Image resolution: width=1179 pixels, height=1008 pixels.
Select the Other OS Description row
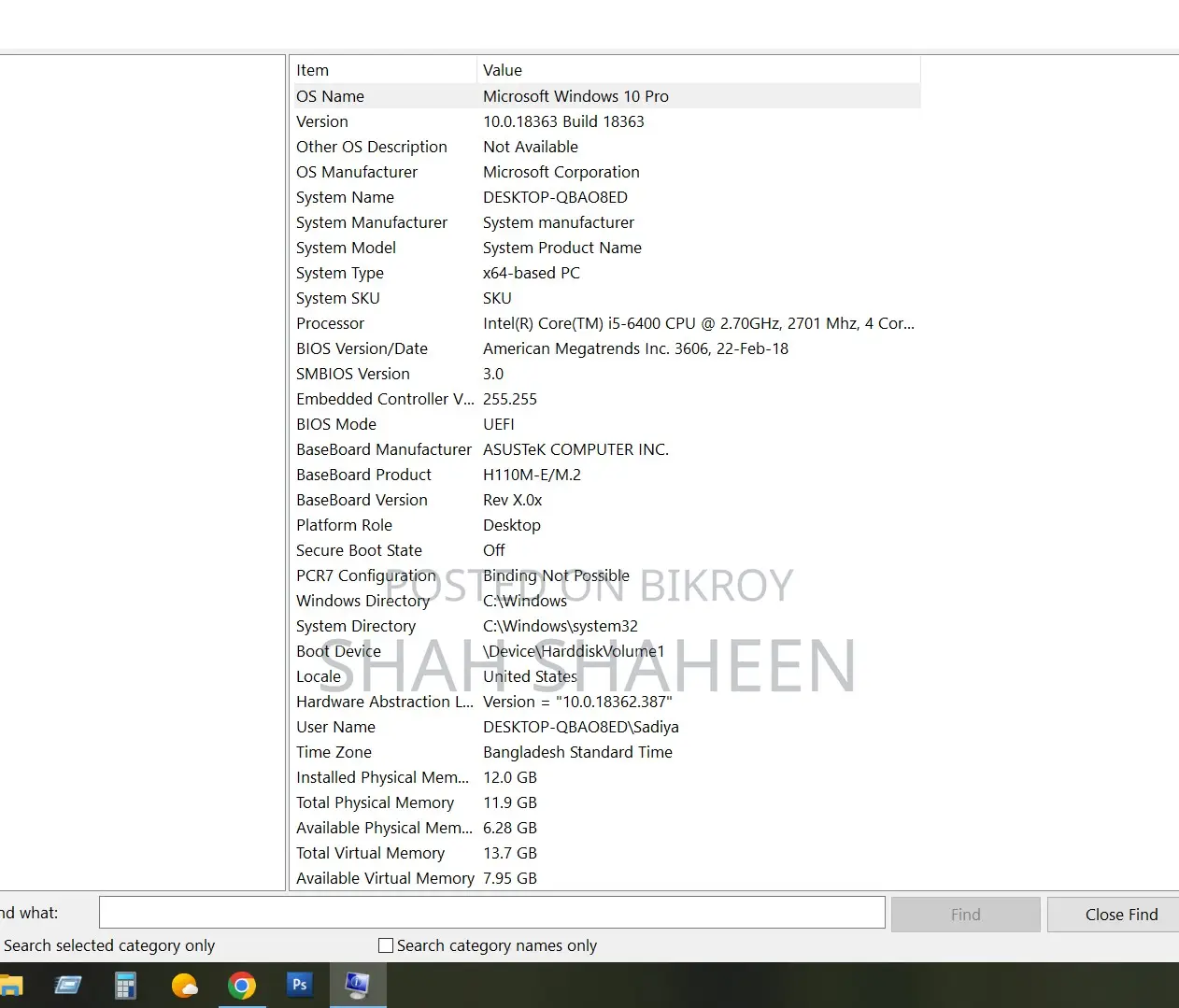pyautogui.click(x=607, y=147)
